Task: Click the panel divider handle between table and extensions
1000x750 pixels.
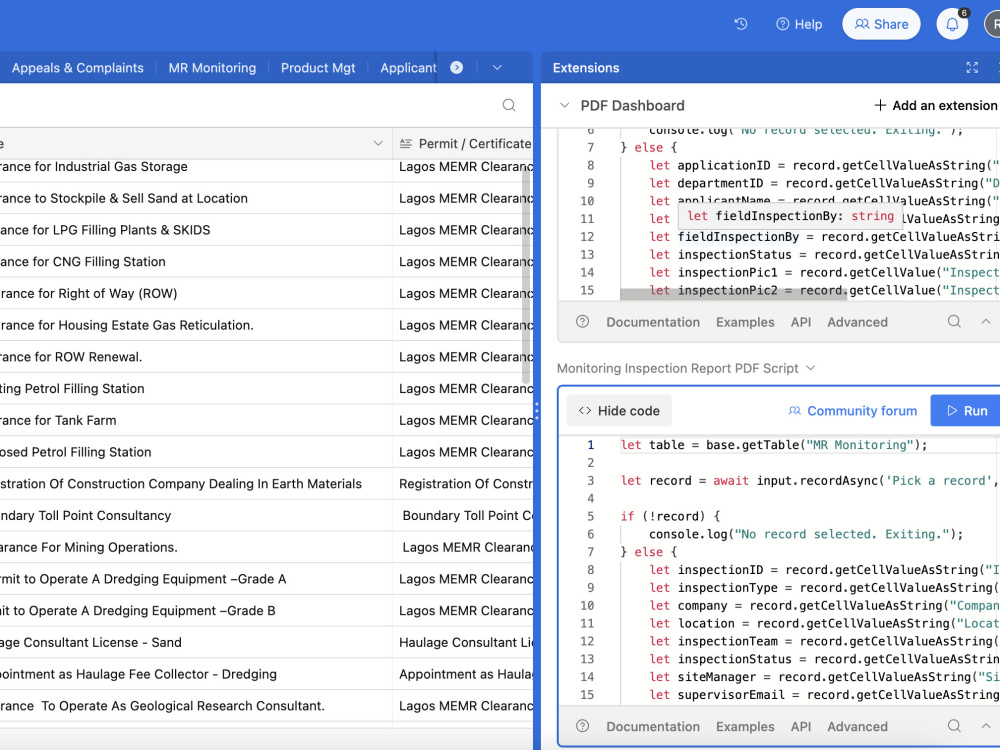Action: click(x=537, y=411)
